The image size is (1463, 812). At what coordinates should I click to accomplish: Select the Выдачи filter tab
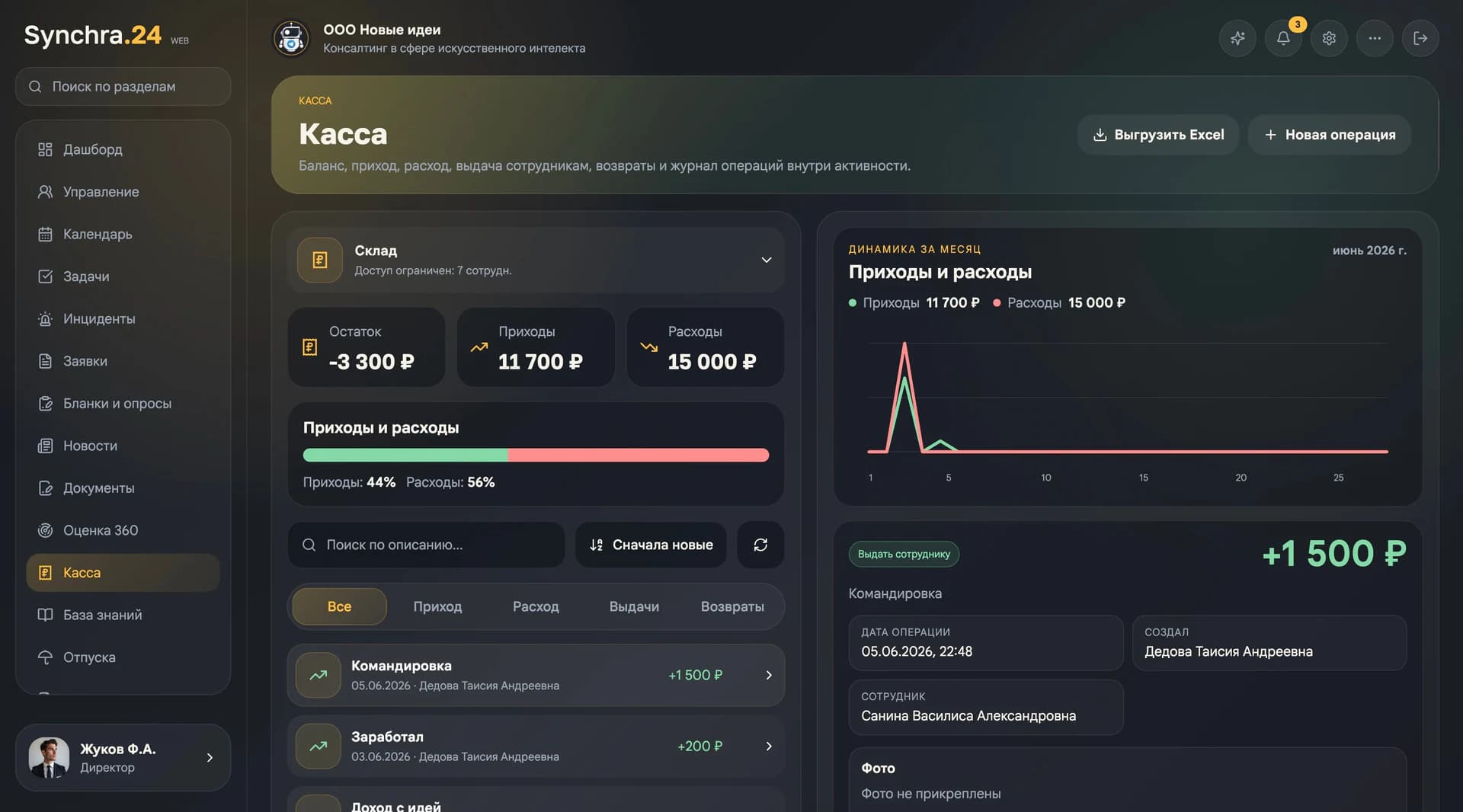(x=634, y=606)
